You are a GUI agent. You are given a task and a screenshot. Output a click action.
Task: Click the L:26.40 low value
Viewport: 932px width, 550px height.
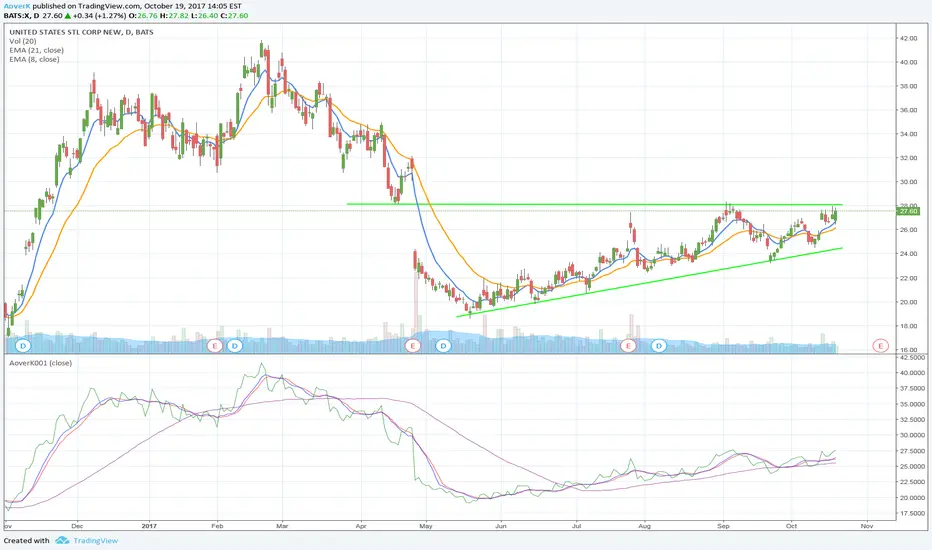coord(204,15)
